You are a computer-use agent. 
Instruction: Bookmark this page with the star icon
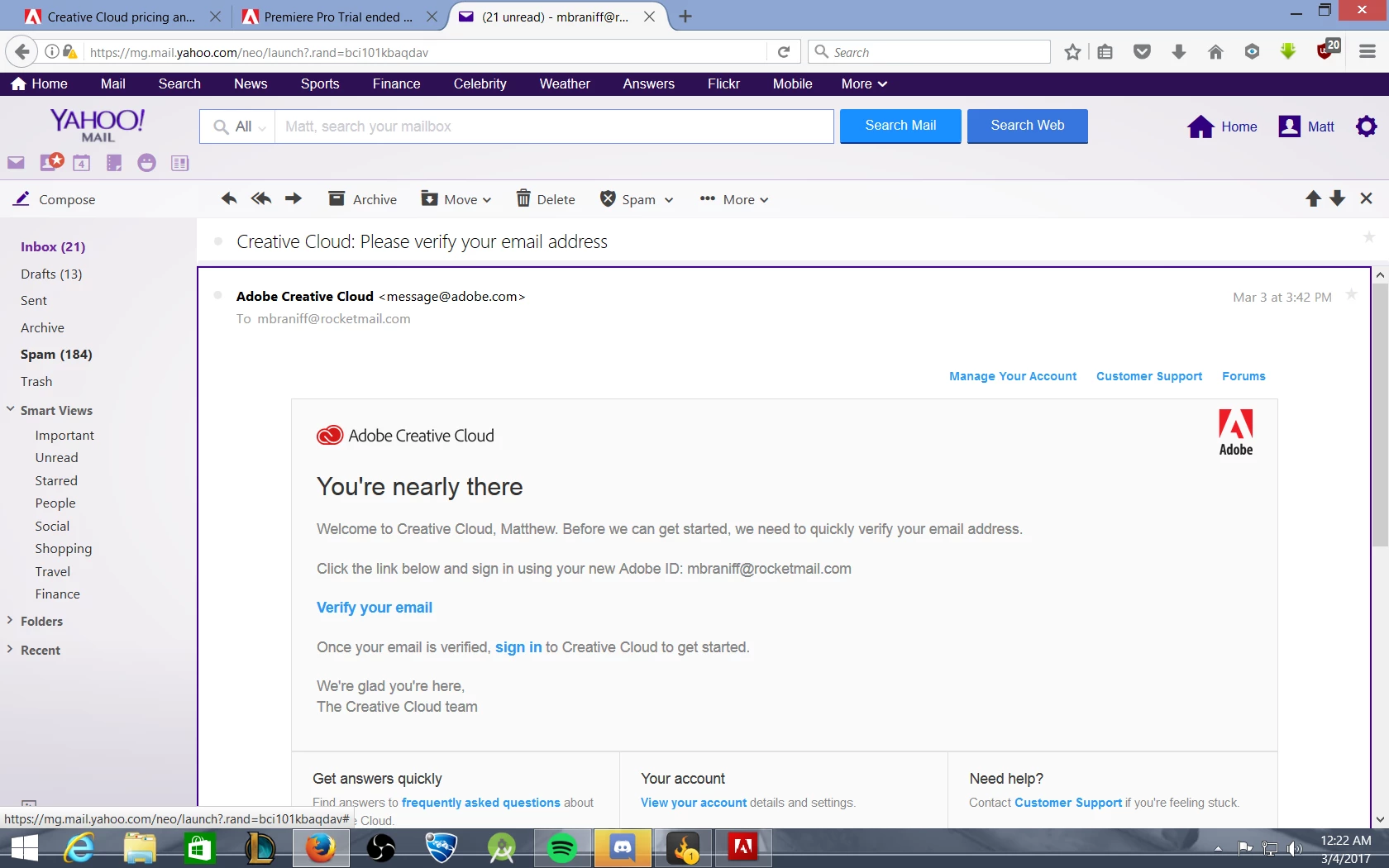pyautogui.click(x=1072, y=52)
